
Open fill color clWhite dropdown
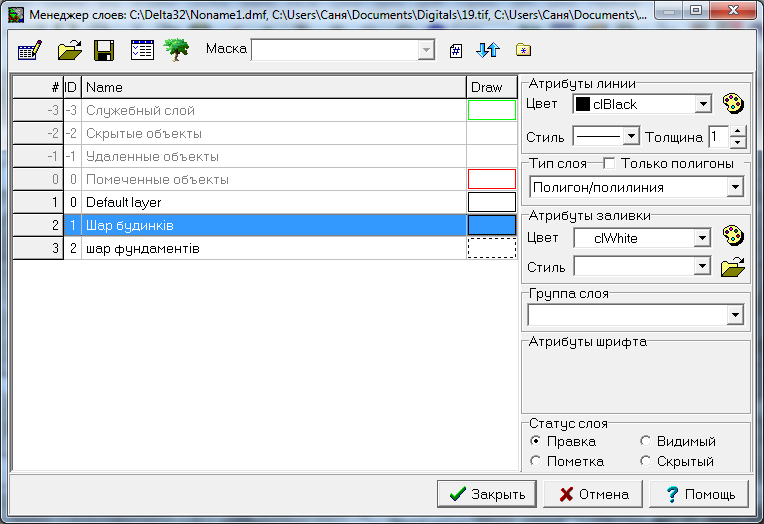point(702,238)
